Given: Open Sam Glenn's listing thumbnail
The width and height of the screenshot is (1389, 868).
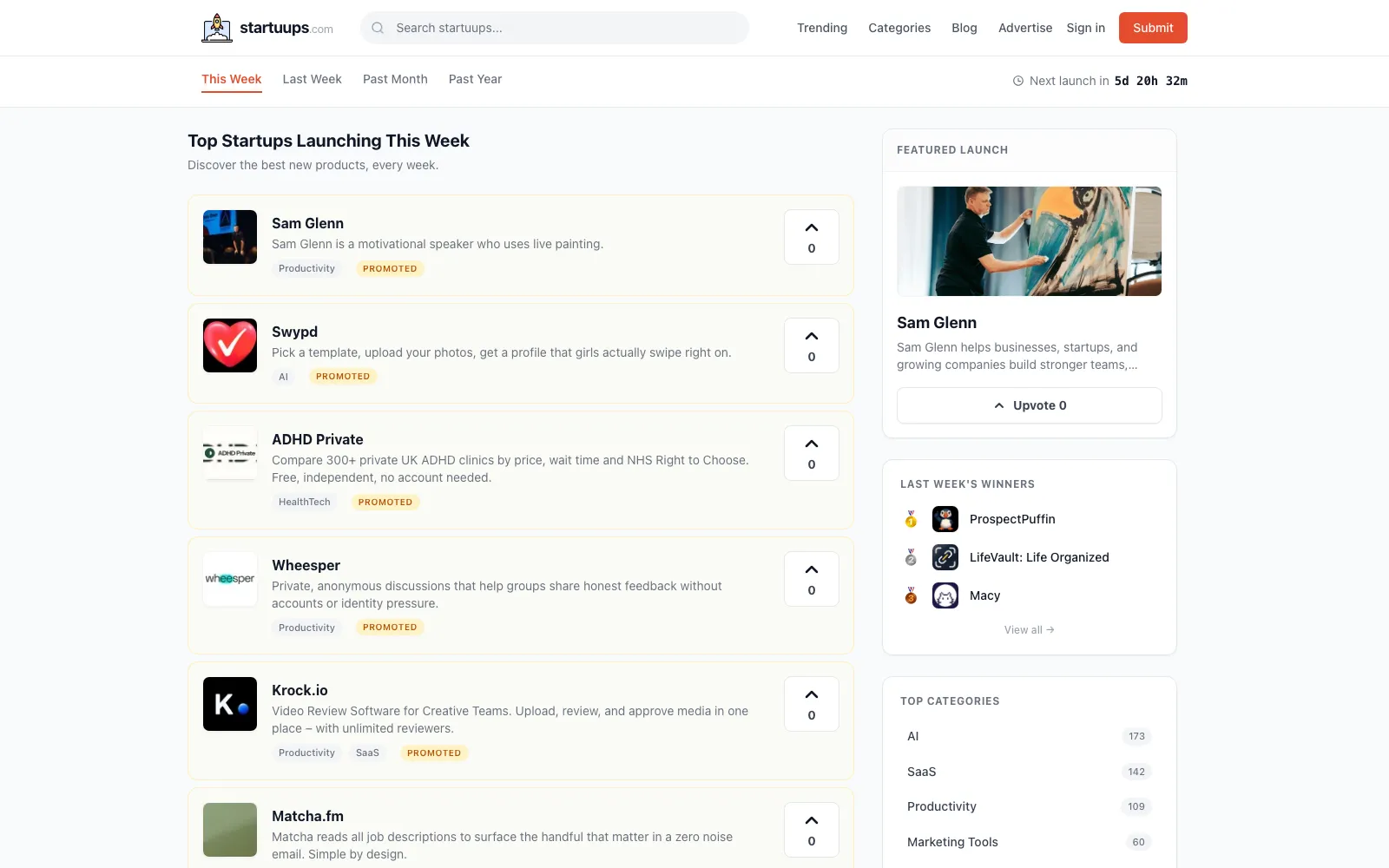Looking at the screenshot, I should pos(230,237).
